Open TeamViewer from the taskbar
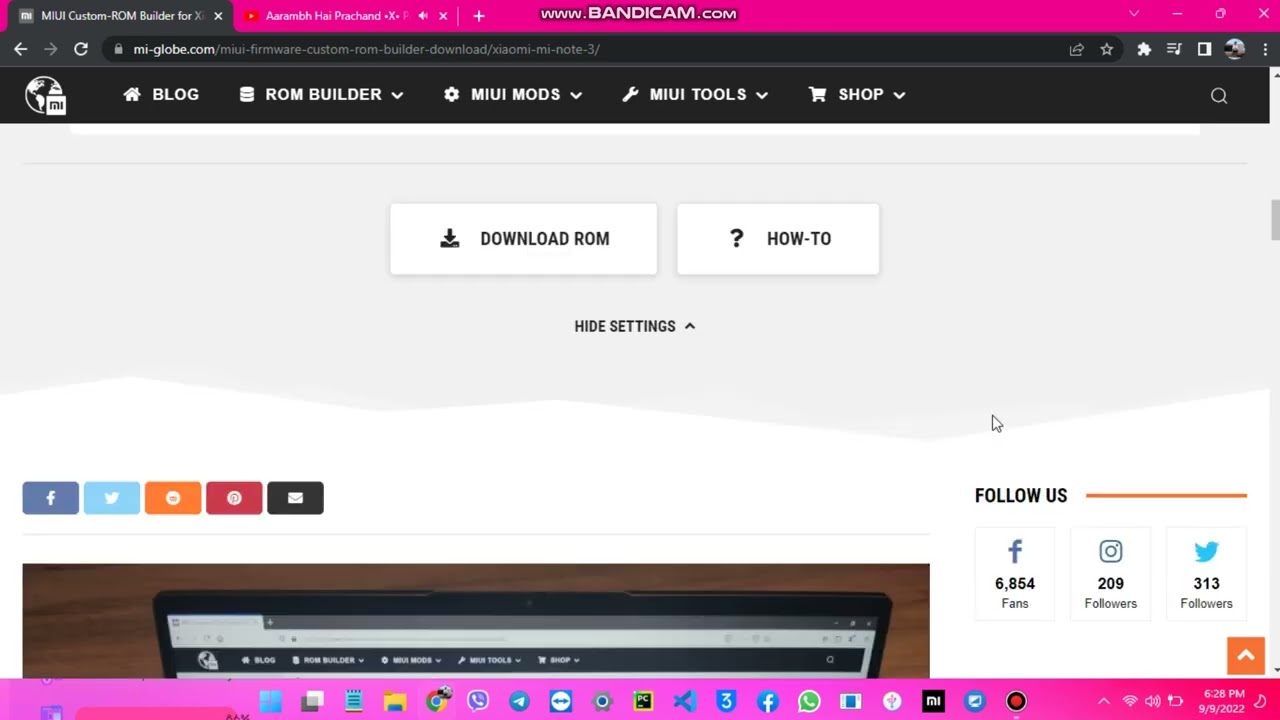Image resolution: width=1280 pixels, height=720 pixels. (561, 702)
